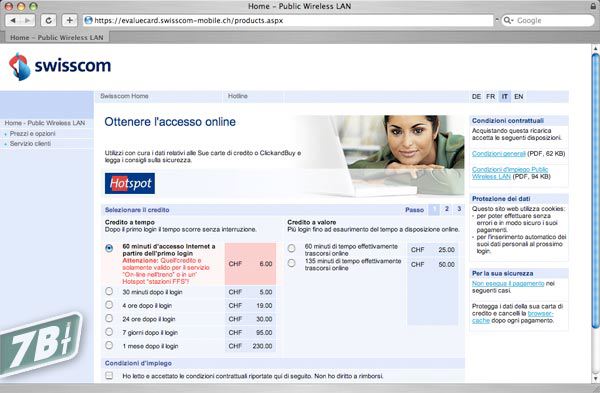Open Servizio clienti sidebar link

tap(30, 144)
